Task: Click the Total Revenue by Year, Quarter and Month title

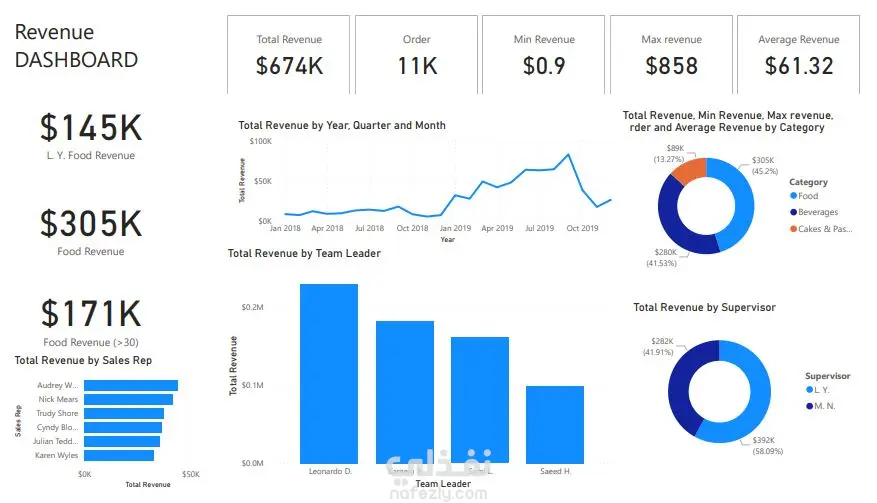Action: click(342, 125)
